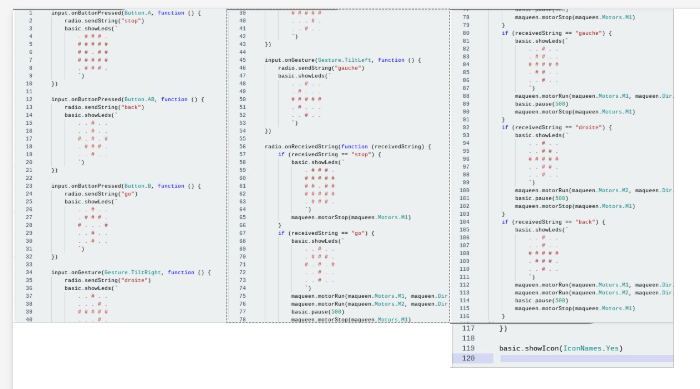
Task: Click the Button.B onButtonPressed line
Action: pos(126,186)
